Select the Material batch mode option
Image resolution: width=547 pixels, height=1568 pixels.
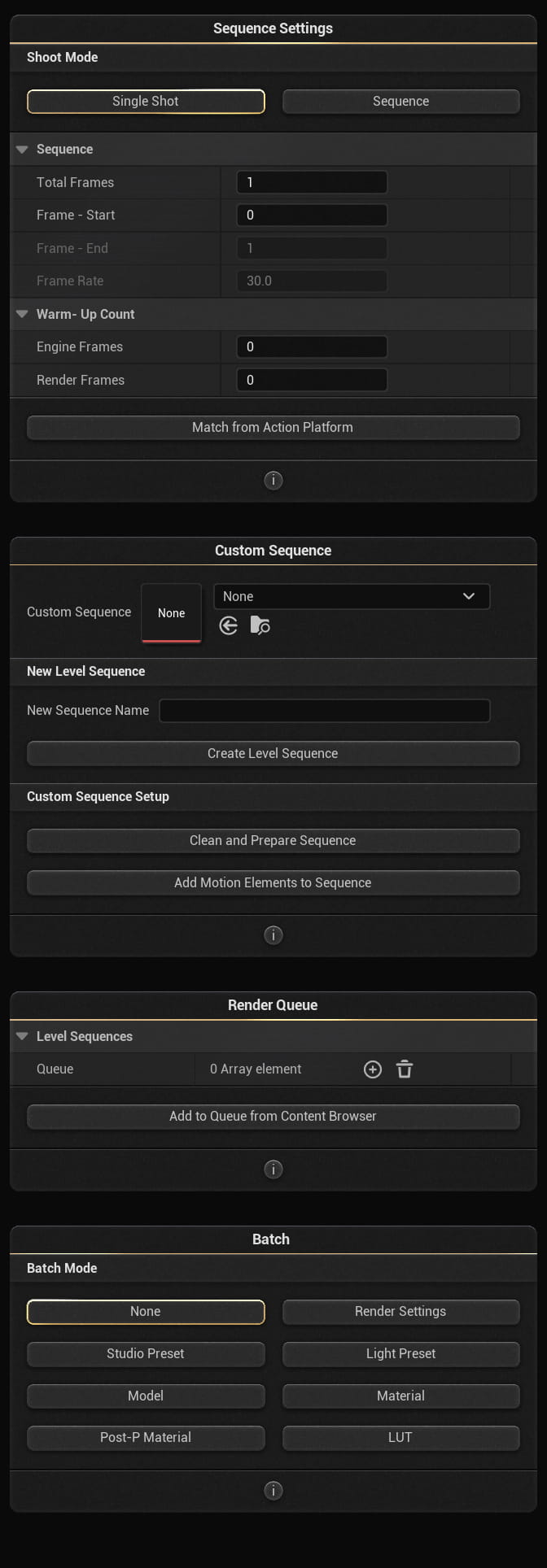(400, 1396)
